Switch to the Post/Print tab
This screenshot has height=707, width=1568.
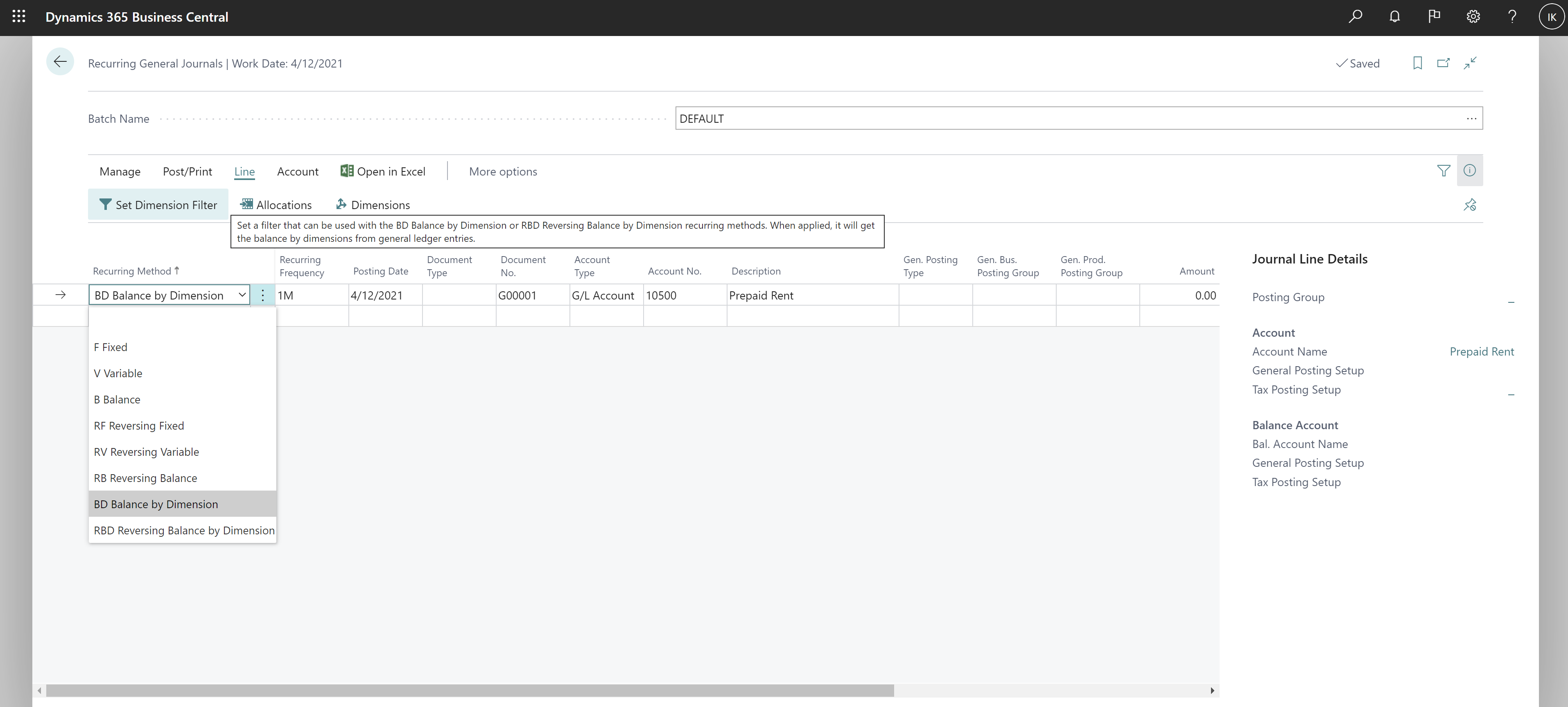point(188,171)
